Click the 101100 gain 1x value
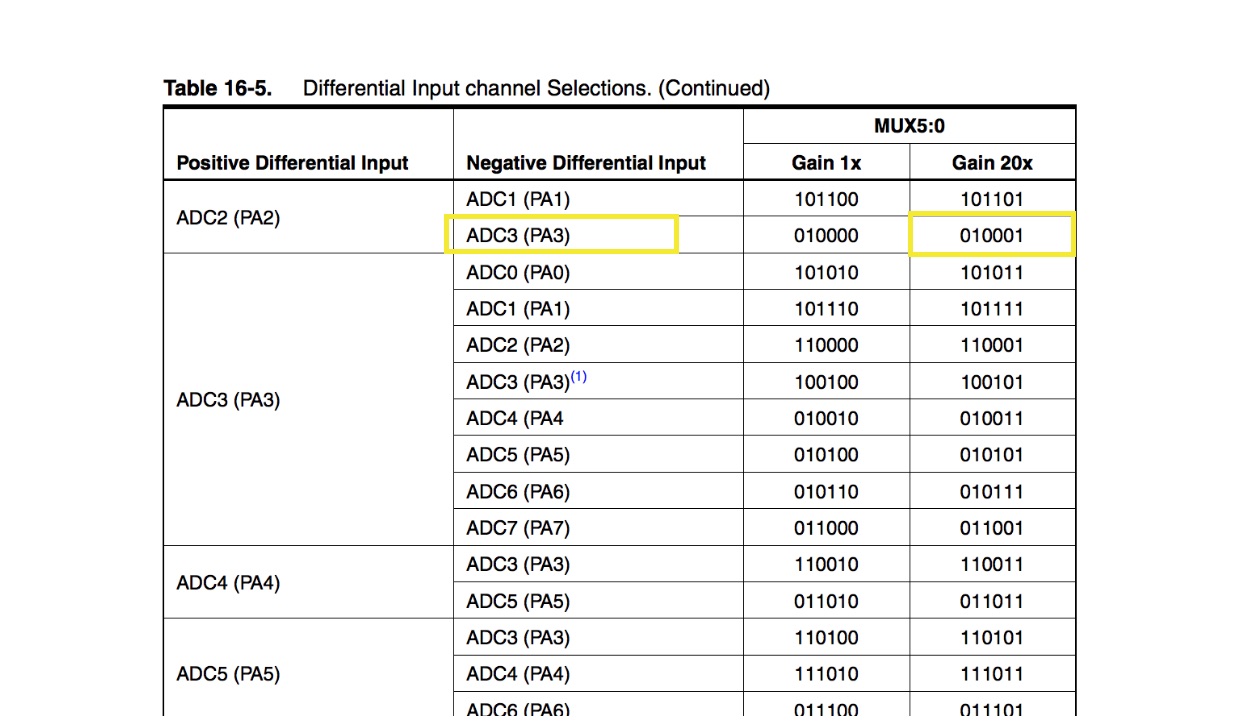The width and height of the screenshot is (1246, 726). [x=826, y=199]
